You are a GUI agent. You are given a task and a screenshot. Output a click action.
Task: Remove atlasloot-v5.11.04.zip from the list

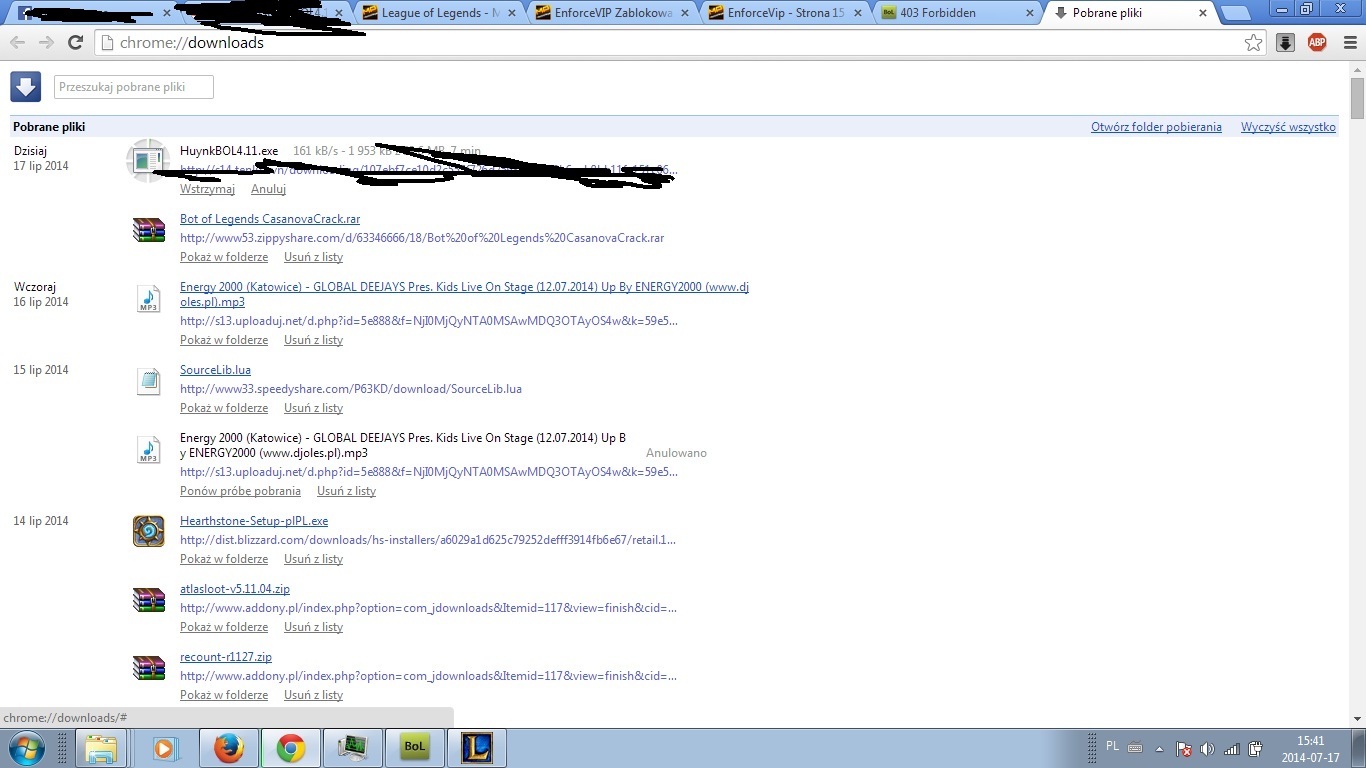tap(313, 627)
